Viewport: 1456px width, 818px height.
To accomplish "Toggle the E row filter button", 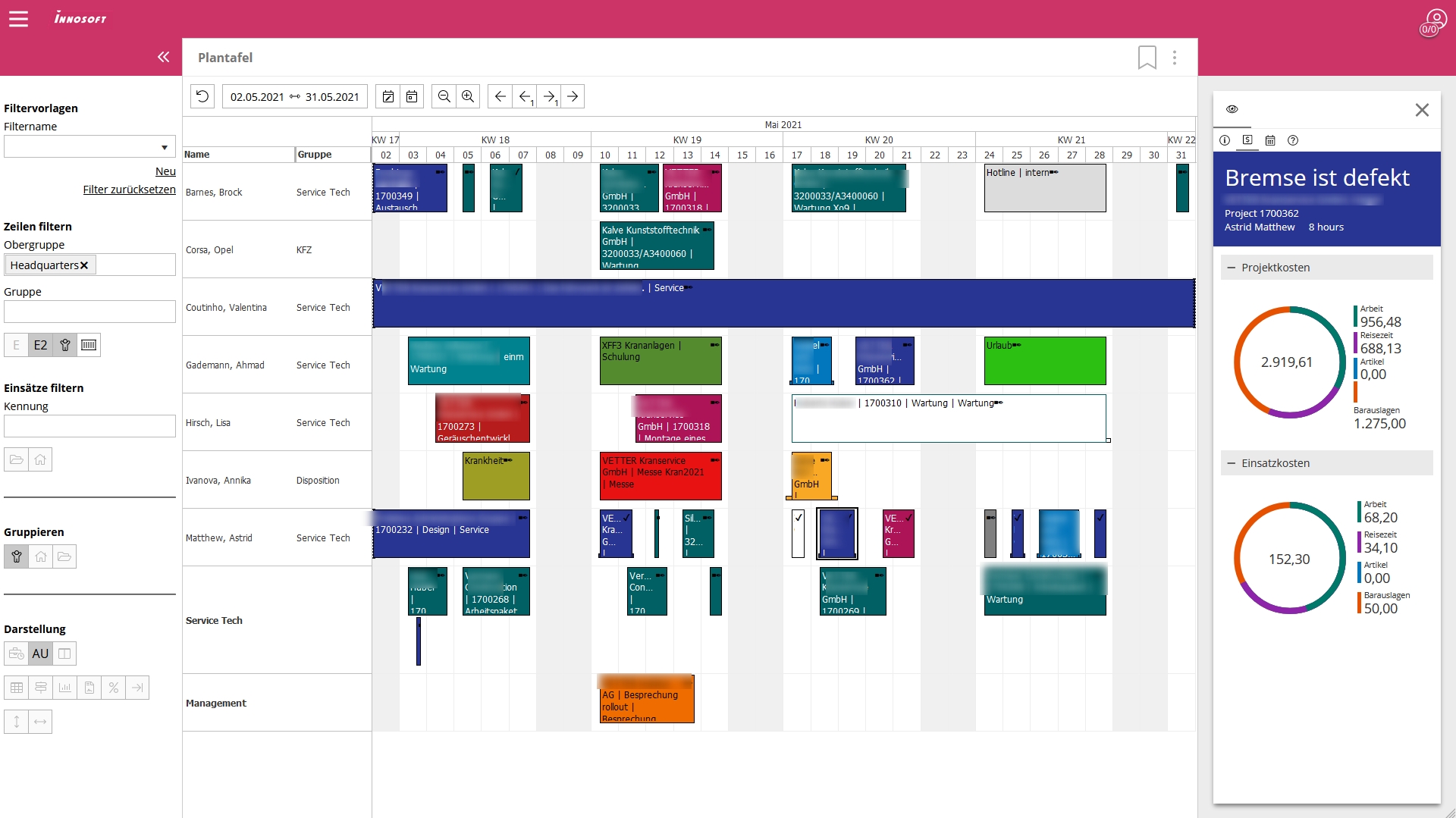I will point(16,345).
